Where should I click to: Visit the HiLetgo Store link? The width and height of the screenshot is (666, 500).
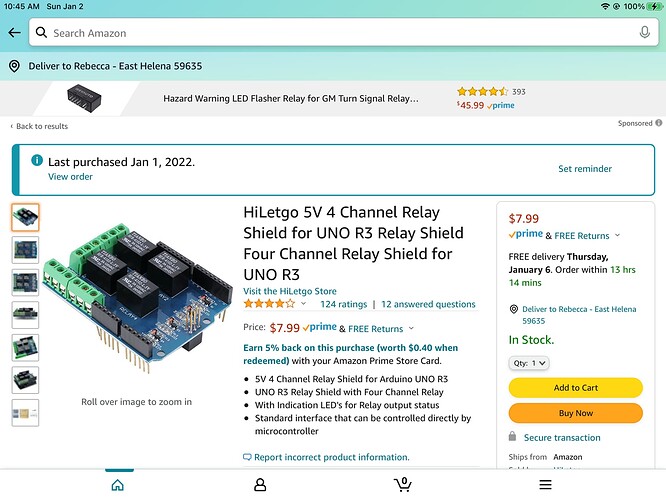point(292,291)
